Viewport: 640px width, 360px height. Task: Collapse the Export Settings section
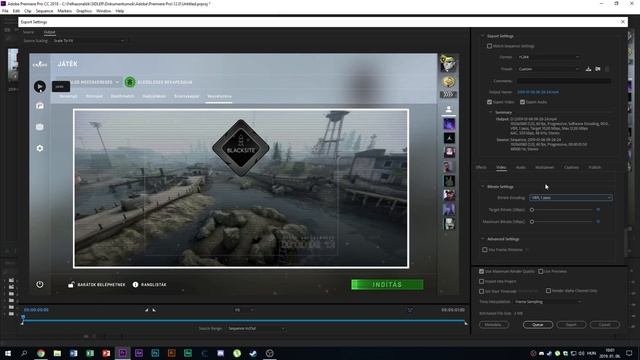[x=482, y=36]
